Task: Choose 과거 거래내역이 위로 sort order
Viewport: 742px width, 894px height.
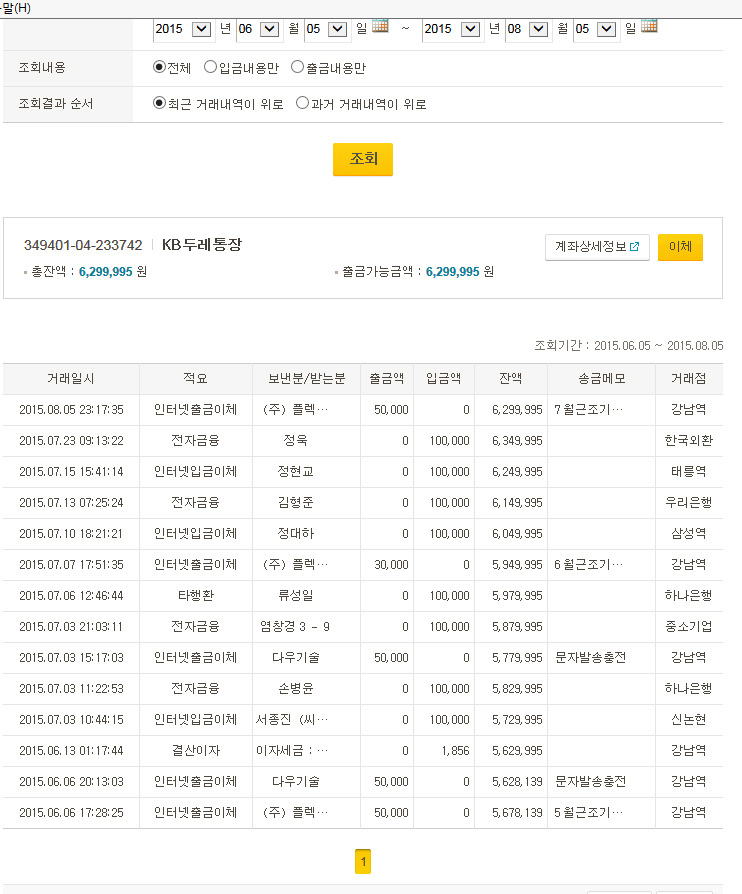Action: coord(303,103)
